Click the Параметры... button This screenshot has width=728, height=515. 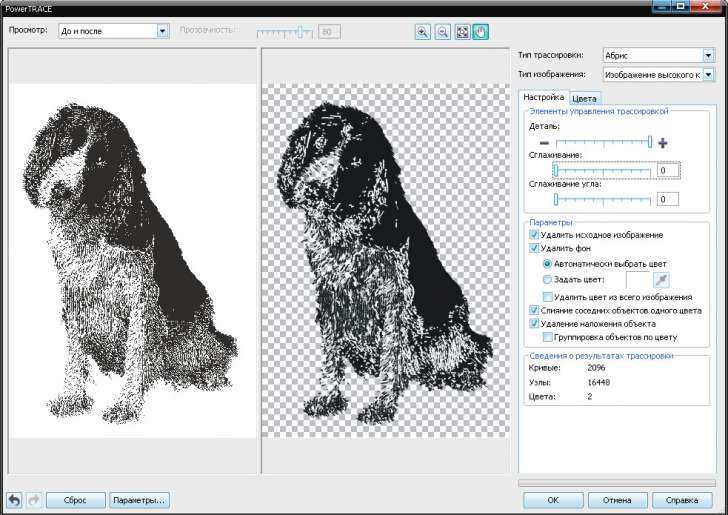point(139,499)
